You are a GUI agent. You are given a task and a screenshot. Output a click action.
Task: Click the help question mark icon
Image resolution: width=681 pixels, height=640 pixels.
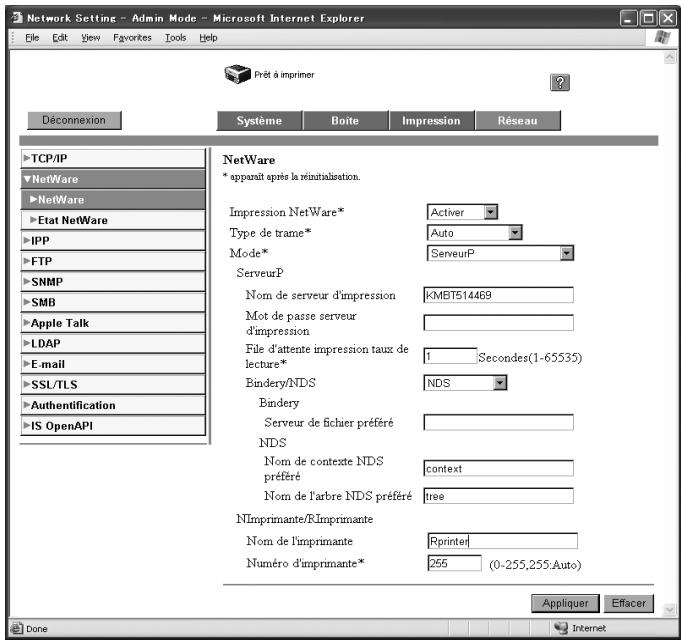(x=560, y=82)
